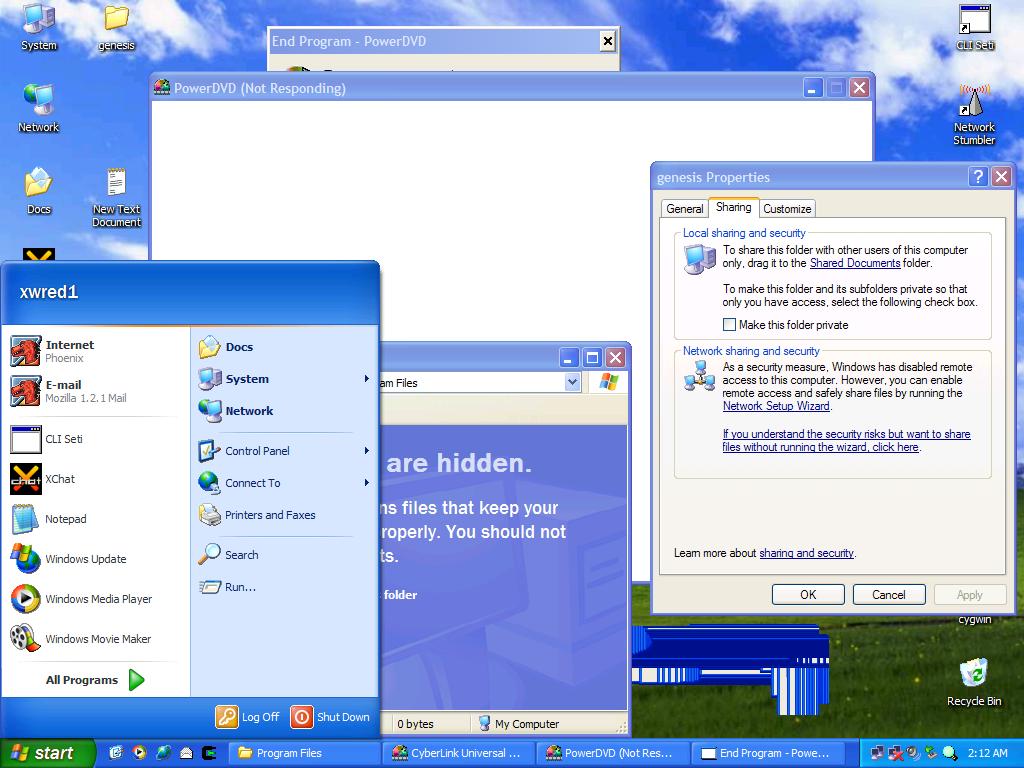Launch Windows Media Player
Screen dimensions: 1024x768
[95, 598]
